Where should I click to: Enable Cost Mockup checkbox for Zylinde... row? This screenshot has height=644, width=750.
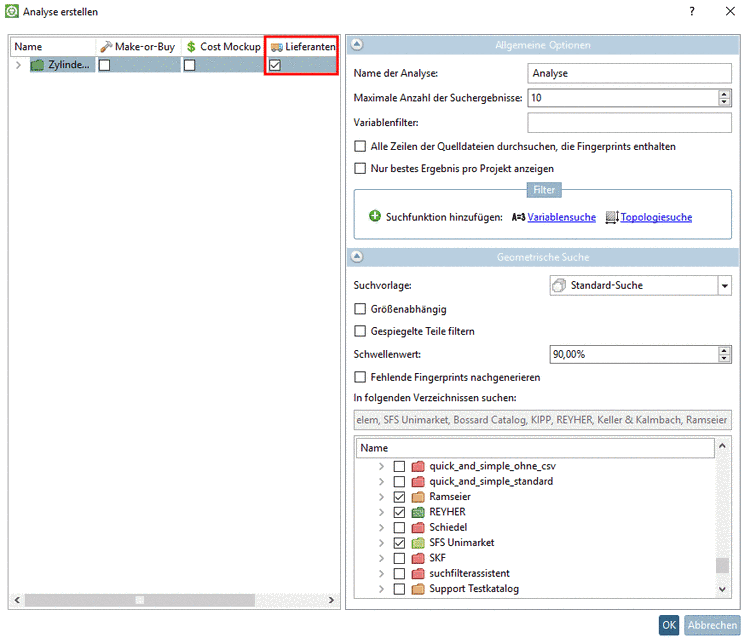tap(189, 65)
